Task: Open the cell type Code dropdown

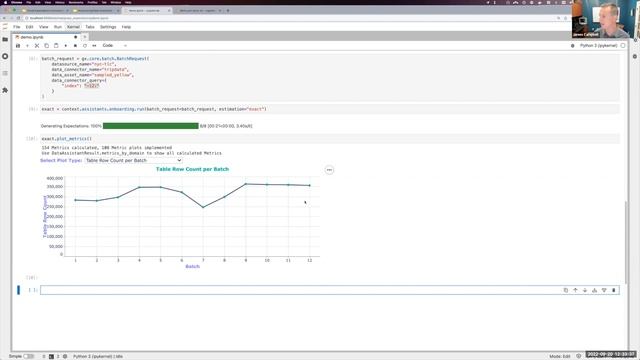Action: point(114,46)
